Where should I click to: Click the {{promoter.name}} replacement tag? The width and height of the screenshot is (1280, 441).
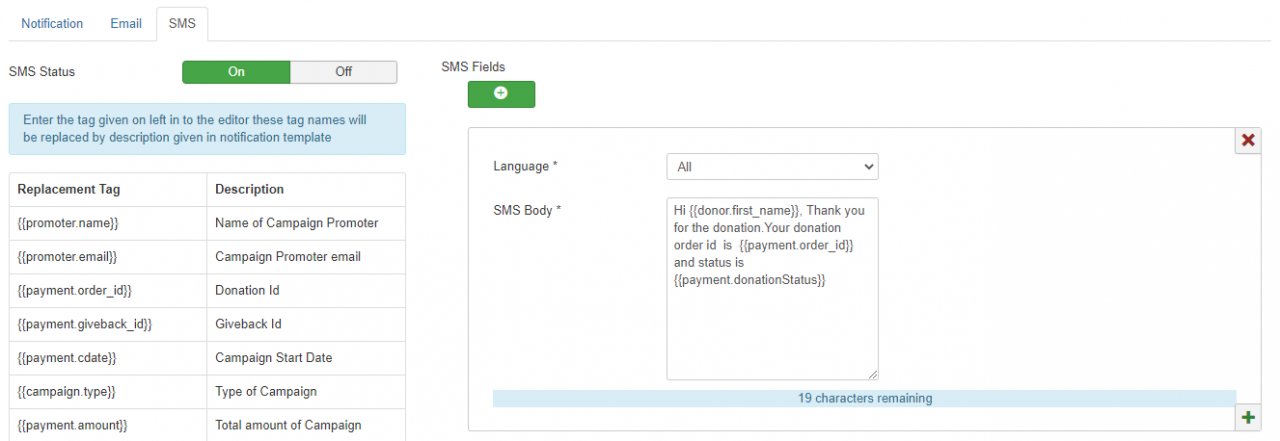(68, 223)
